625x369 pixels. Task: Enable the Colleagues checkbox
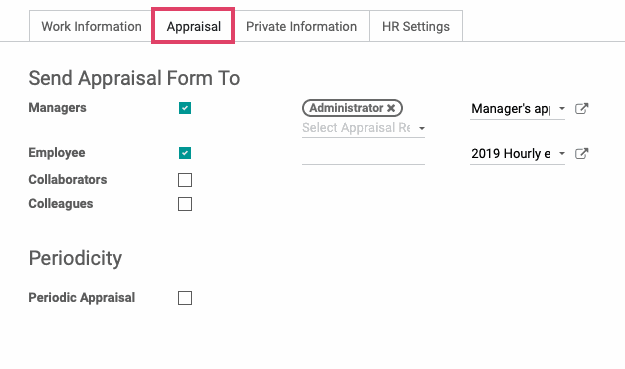pos(185,204)
